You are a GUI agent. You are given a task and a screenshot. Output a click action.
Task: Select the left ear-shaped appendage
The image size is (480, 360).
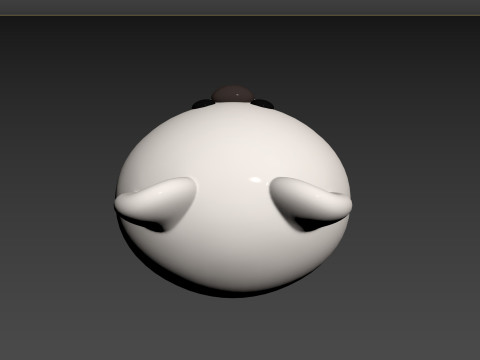tap(155, 204)
